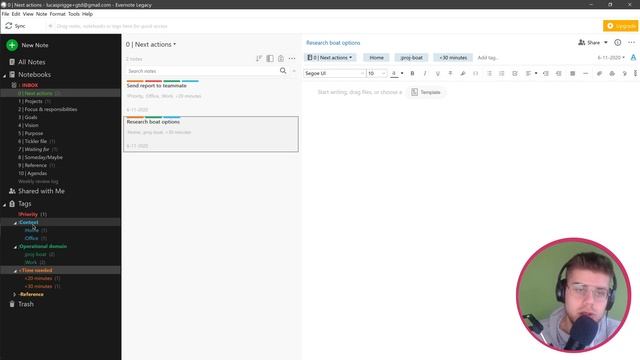Screen dimensions: 640x360
Task: Select the INBOX notebook
Action: (x=29, y=85)
